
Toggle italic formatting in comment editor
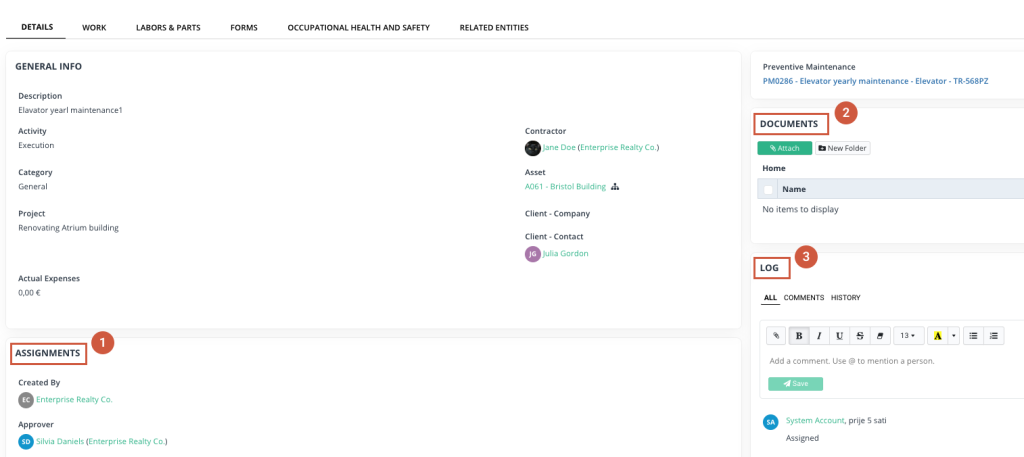coord(819,336)
